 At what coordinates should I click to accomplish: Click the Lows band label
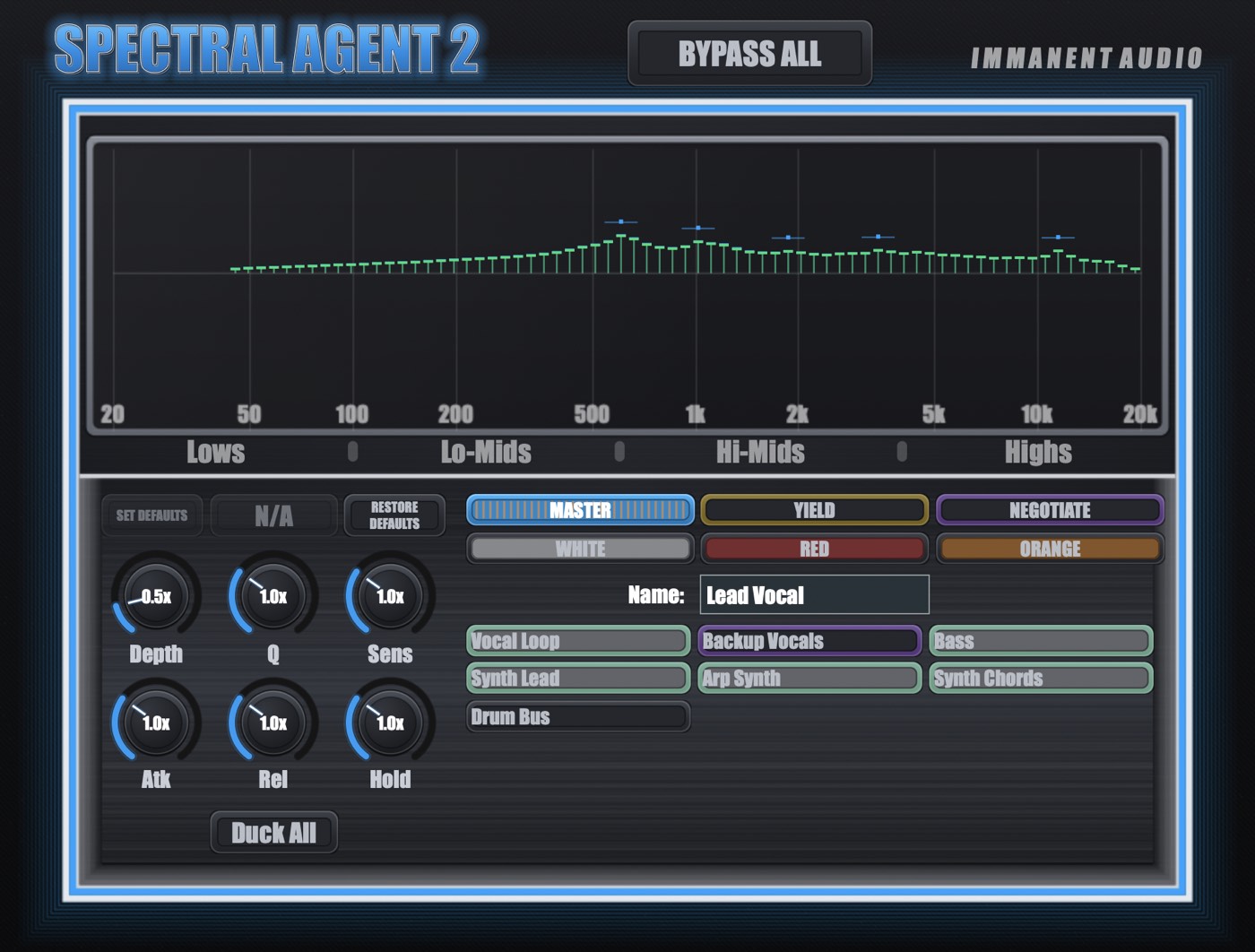215,452
